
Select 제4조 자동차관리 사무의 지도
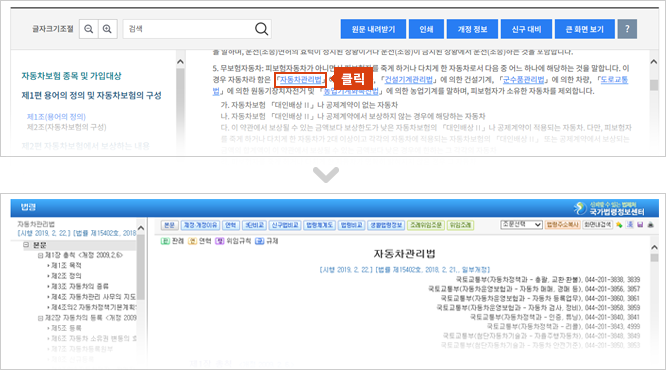coord(93,297)
